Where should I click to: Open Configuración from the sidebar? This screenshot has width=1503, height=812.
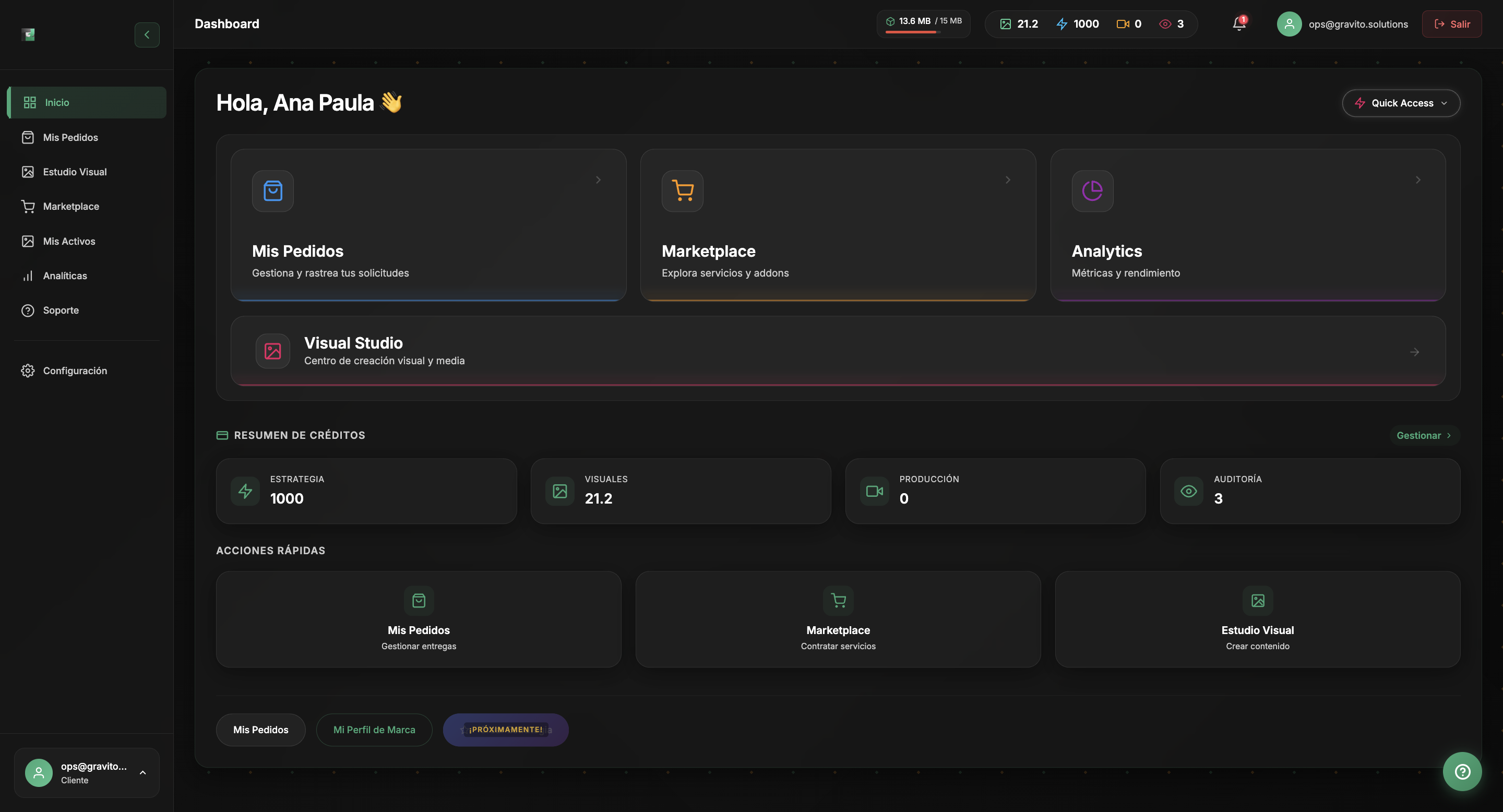point(75,371)
